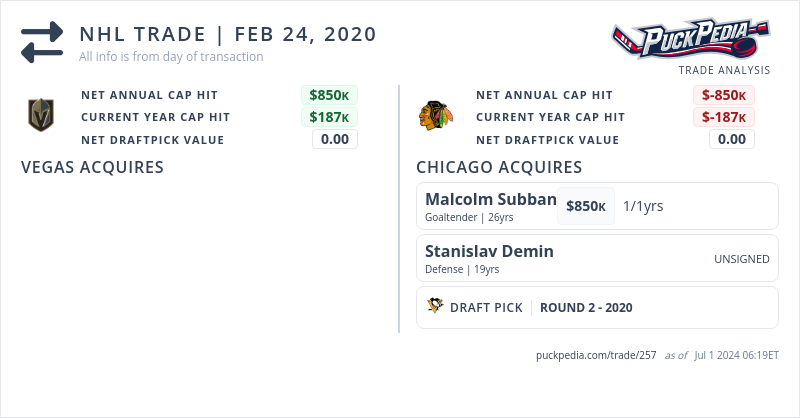Click Chicago net annual cap hit $-850K
Image resolution: width=800 pixels, height=418 pixels.
[724, 95]
